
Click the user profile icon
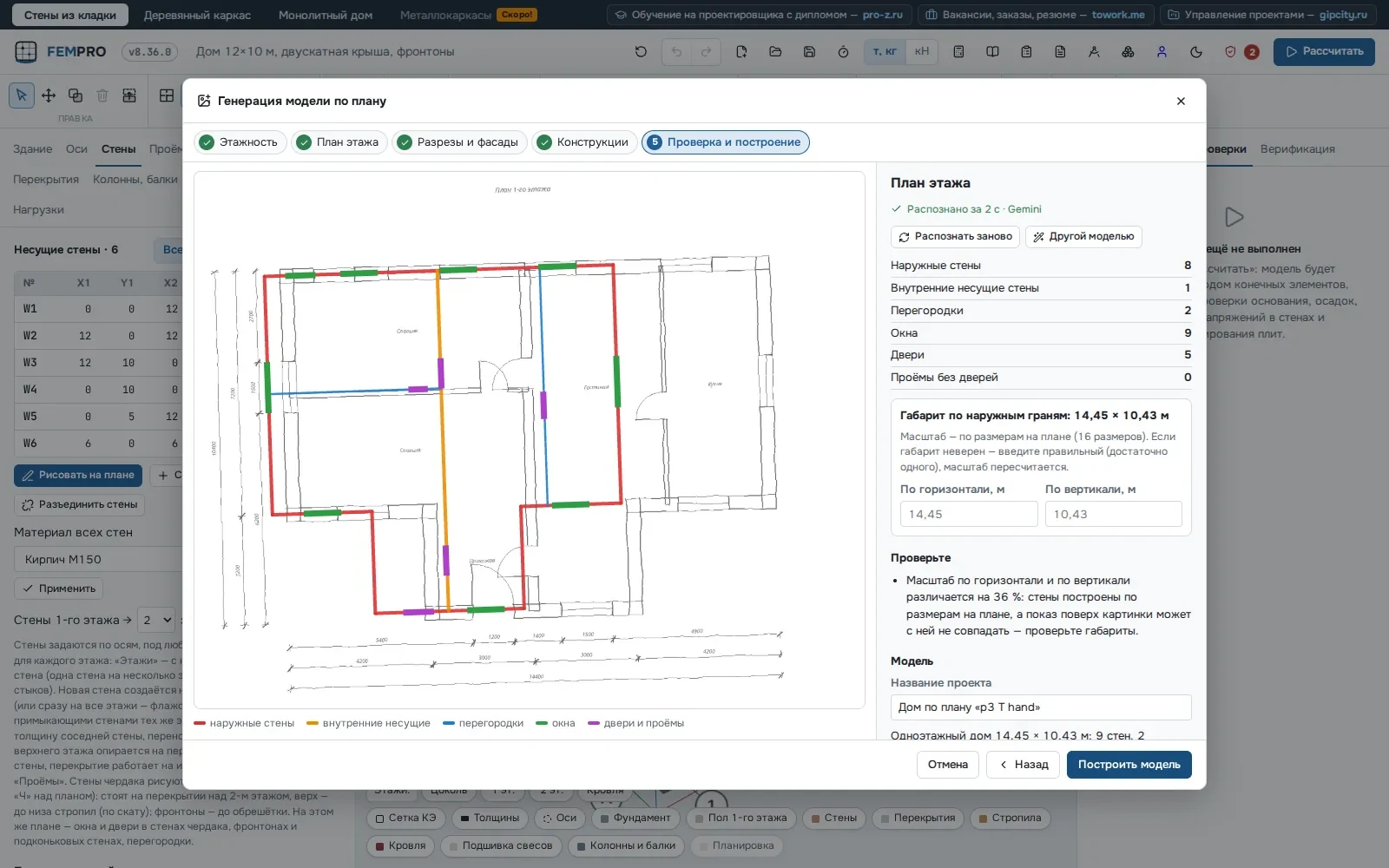click(1162, 52)
